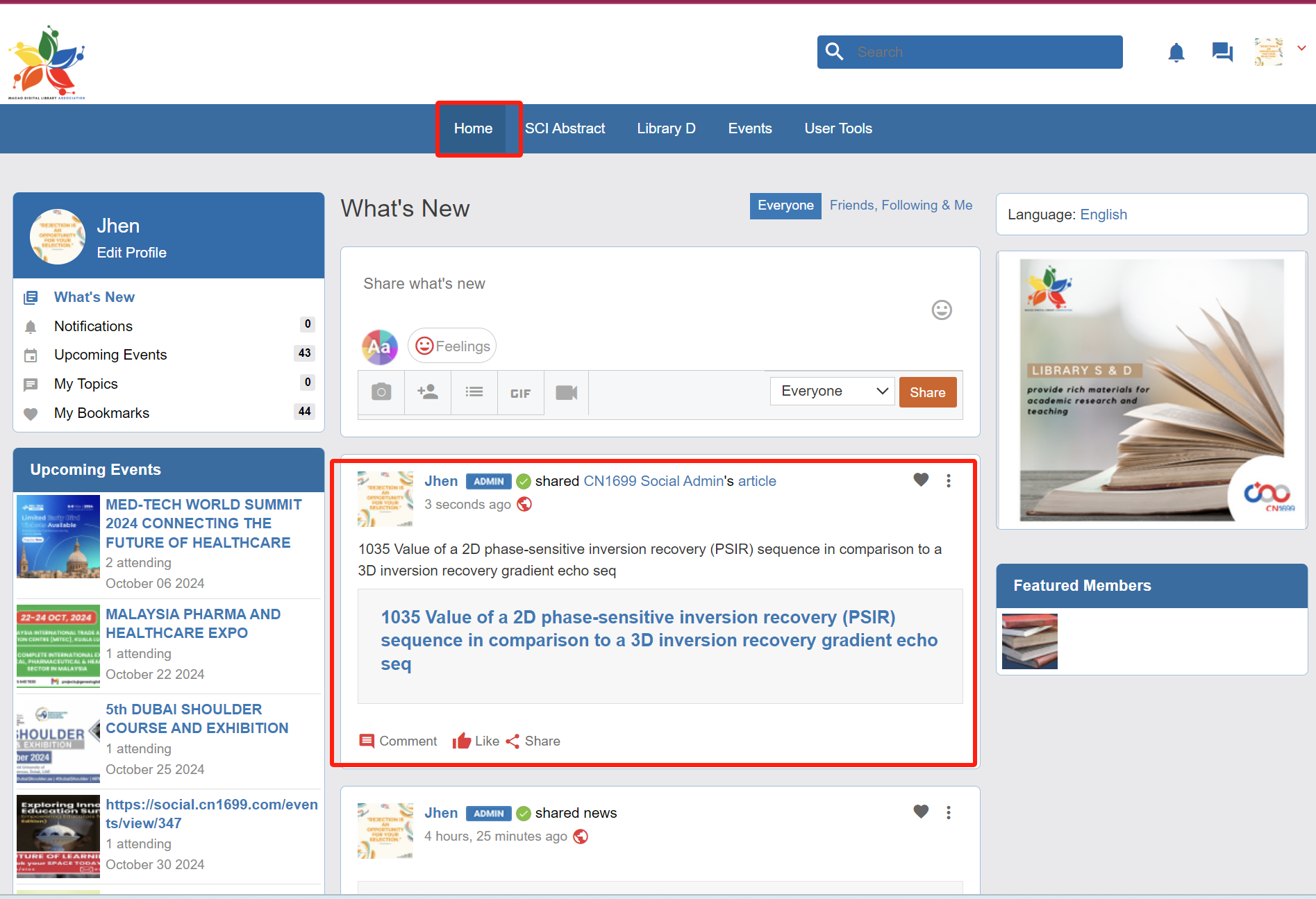Click the colorful Aa background icon

[380, 346]
